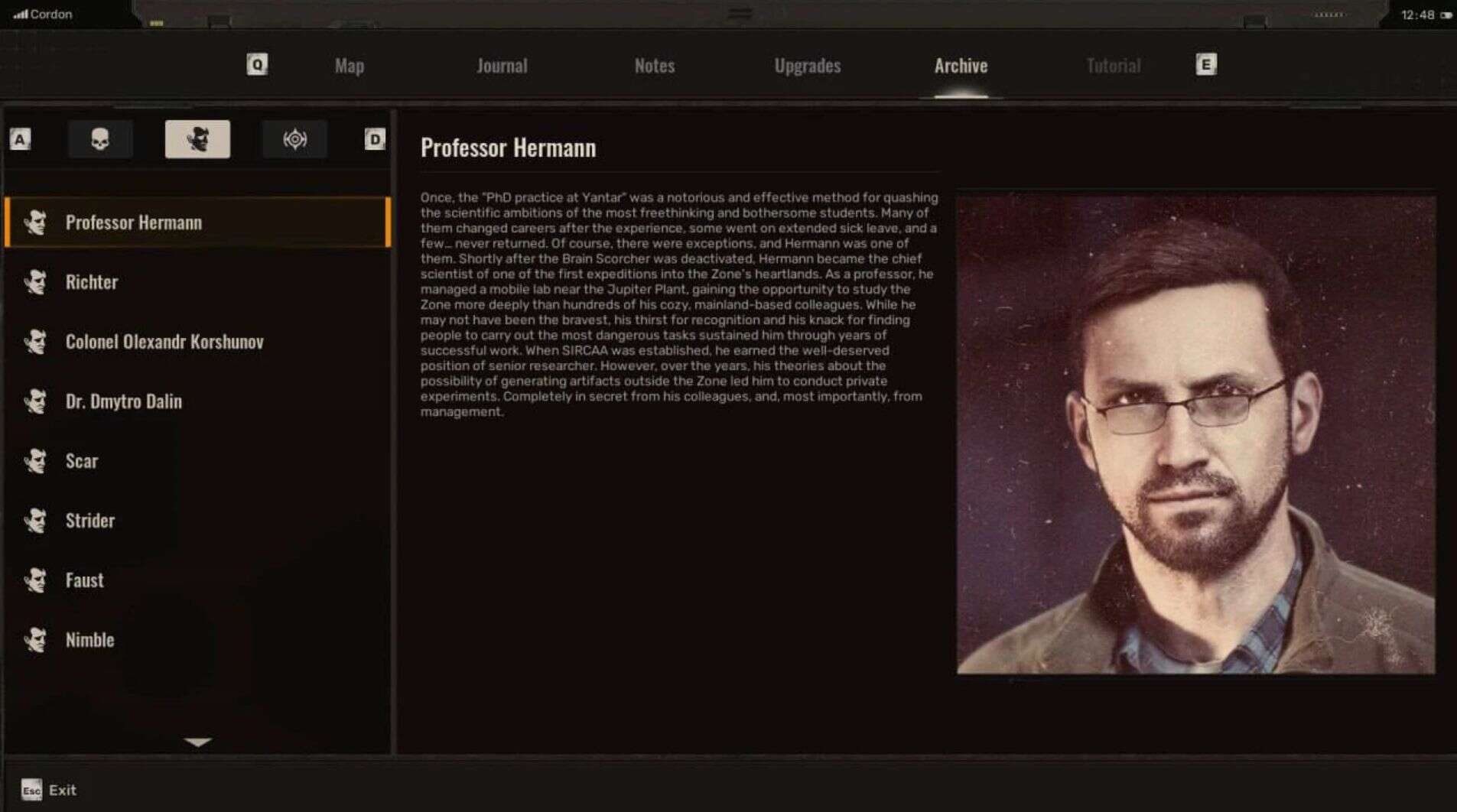Viewport: 1457px width, 812px height.
Task: Open the factions target category icon
Action: (x=294, y=138)
